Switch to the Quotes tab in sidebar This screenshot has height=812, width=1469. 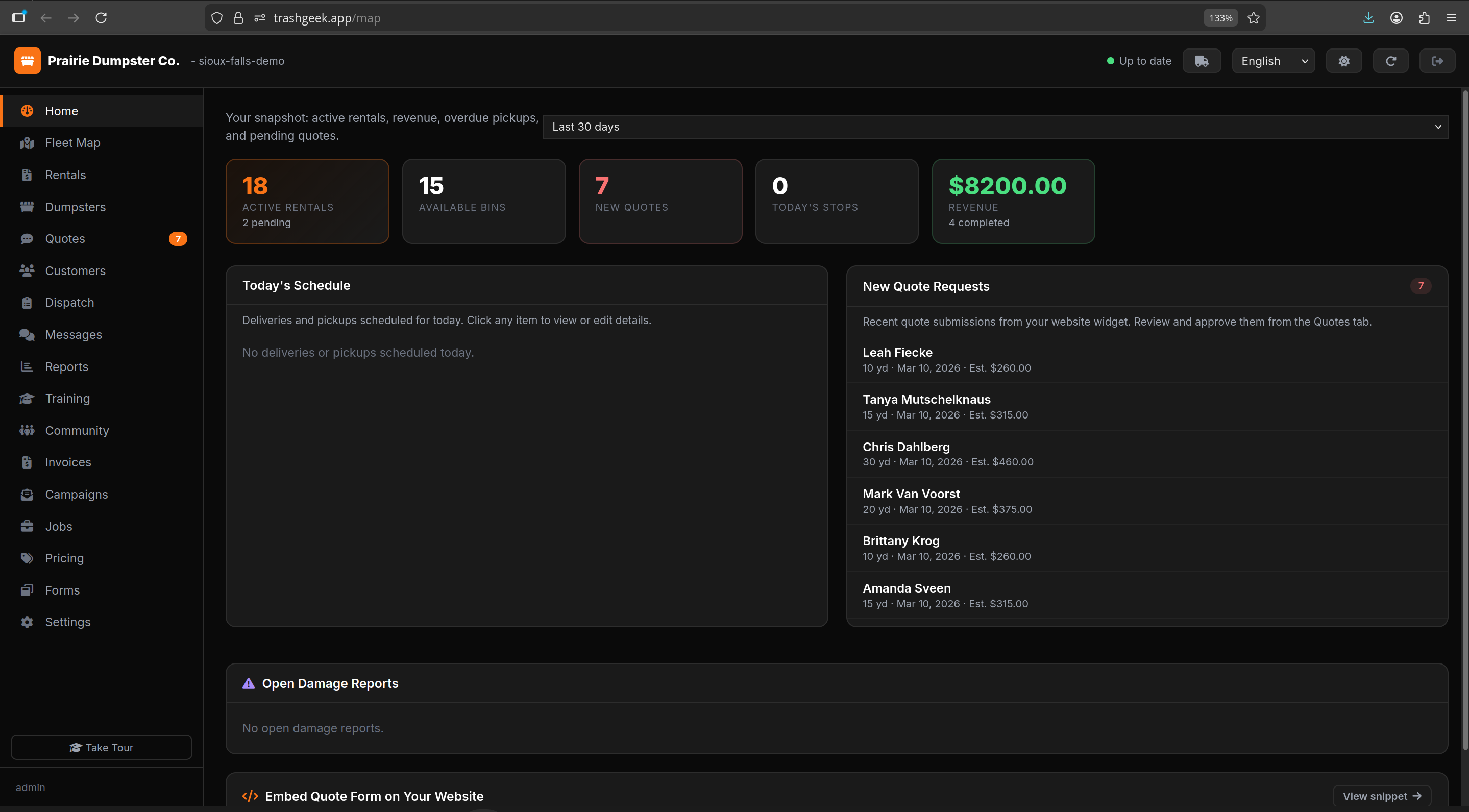point(65,238)
